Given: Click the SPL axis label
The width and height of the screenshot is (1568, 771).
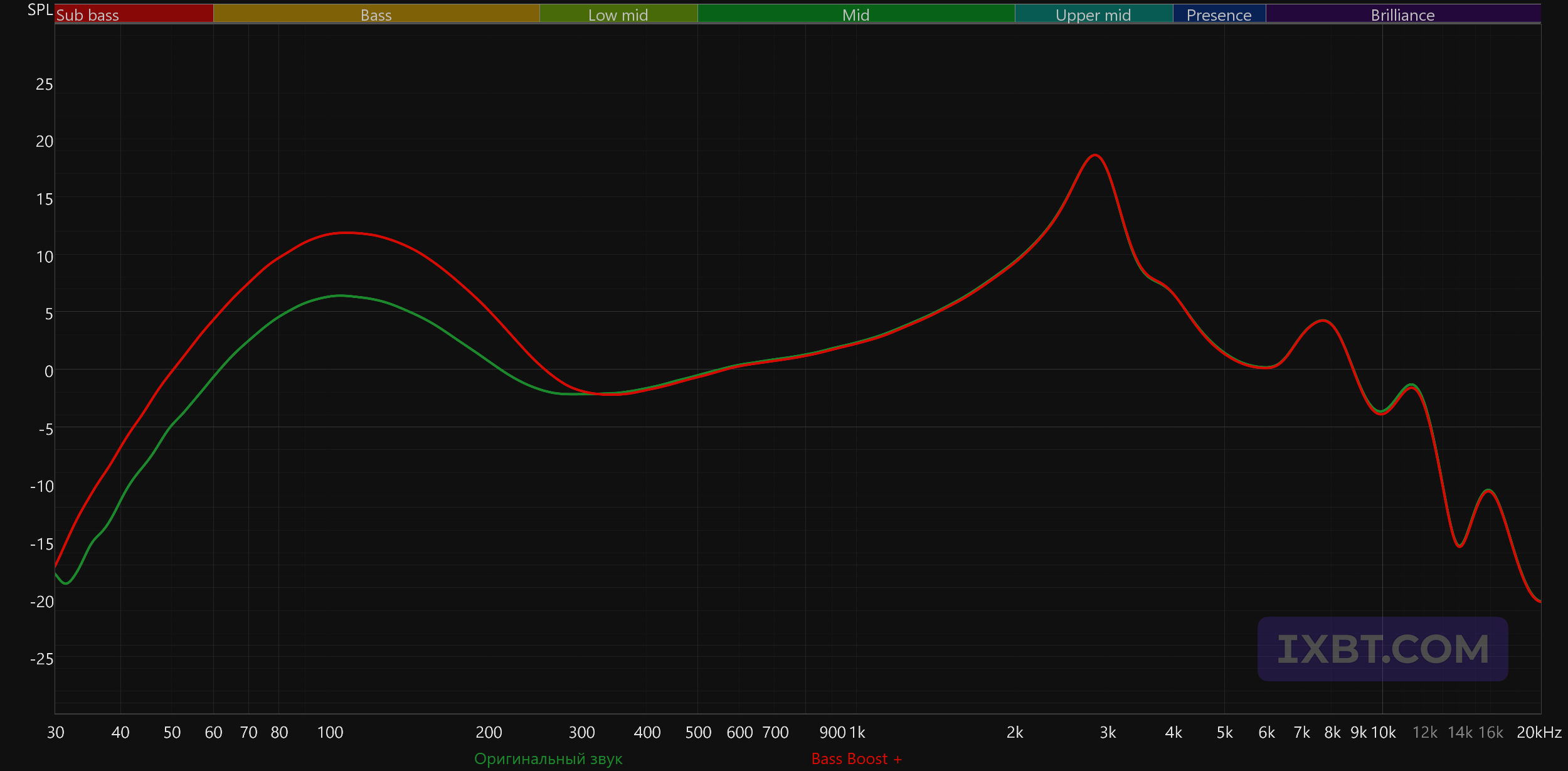Looking at the screenshot, I should 40,10.
